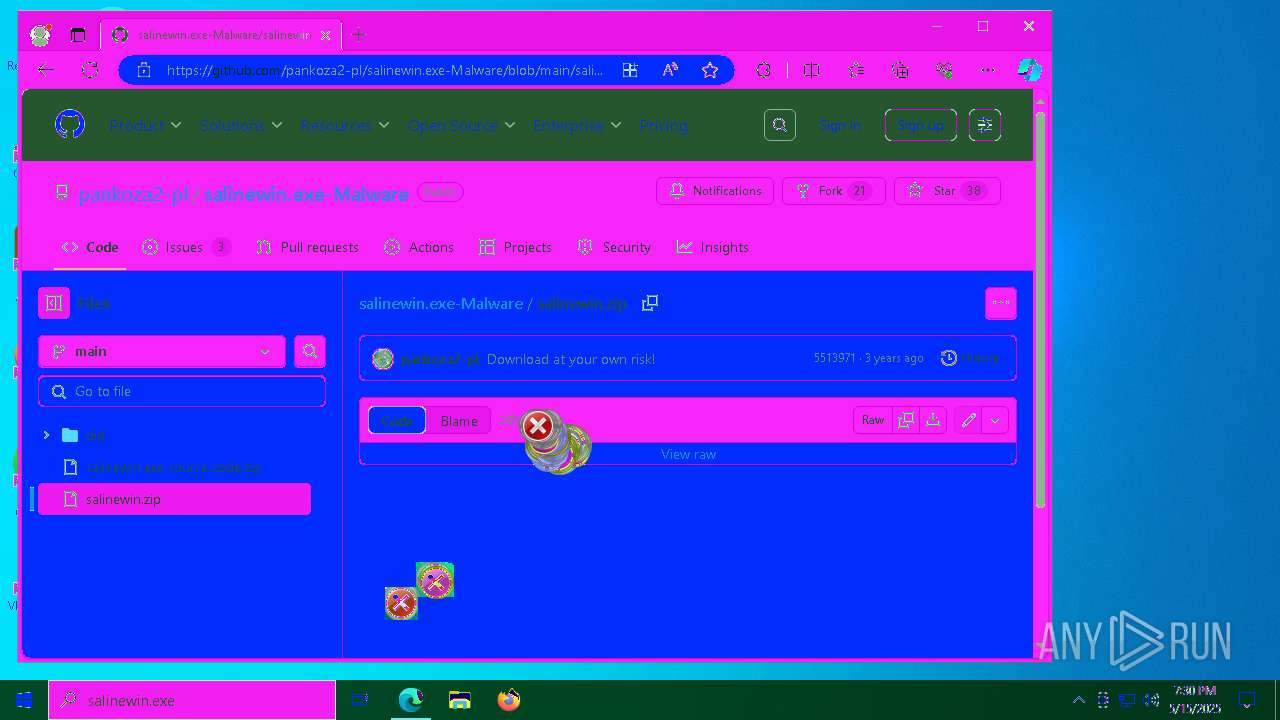1280x720 pixels.
Task: Expand the Resources menu
Action: (x=345, y=125)
